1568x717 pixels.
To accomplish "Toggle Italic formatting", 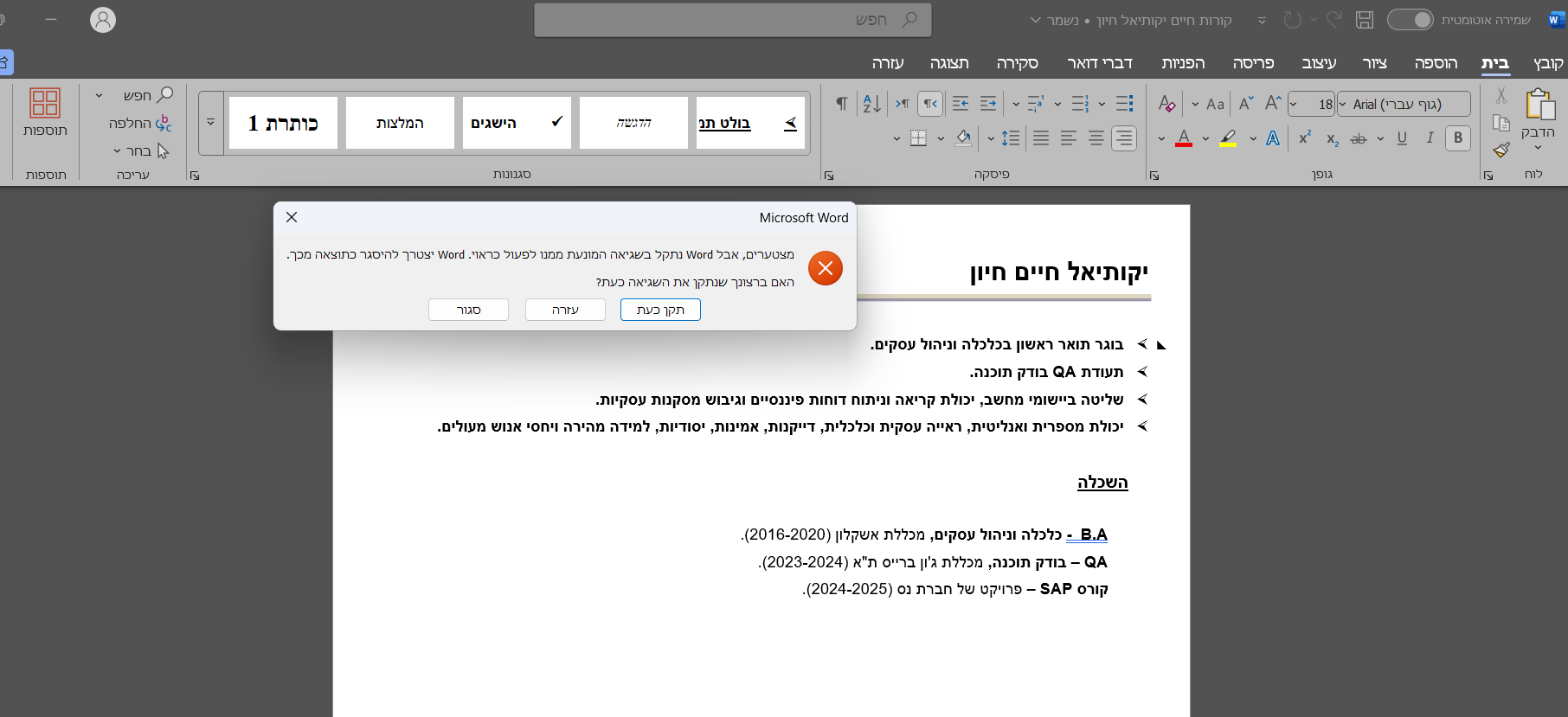I will point(1430,138).
